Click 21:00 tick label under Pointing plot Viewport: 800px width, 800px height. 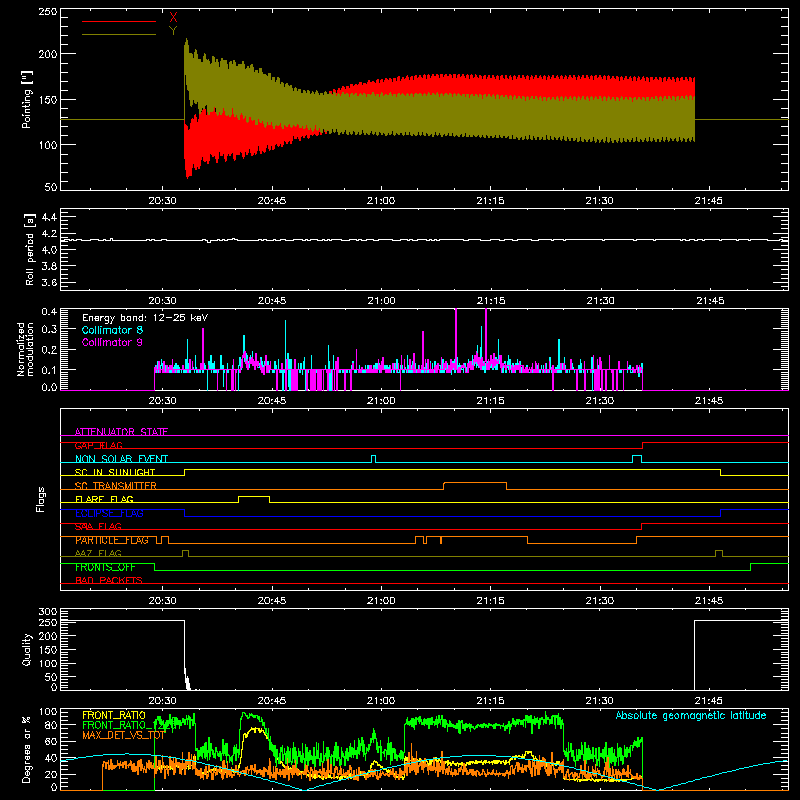coord(381,201)
